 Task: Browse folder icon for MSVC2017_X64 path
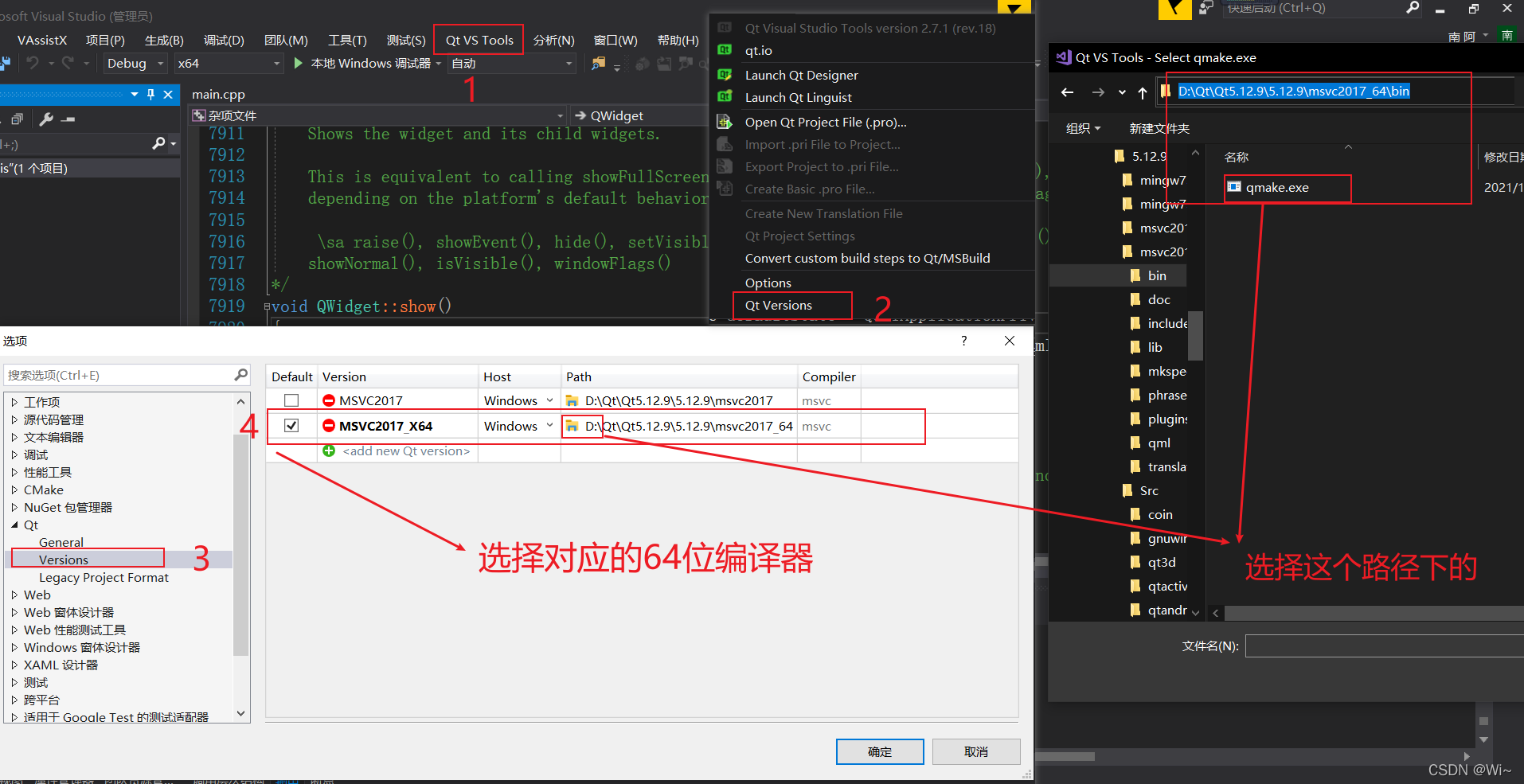(x=572, y=426)
